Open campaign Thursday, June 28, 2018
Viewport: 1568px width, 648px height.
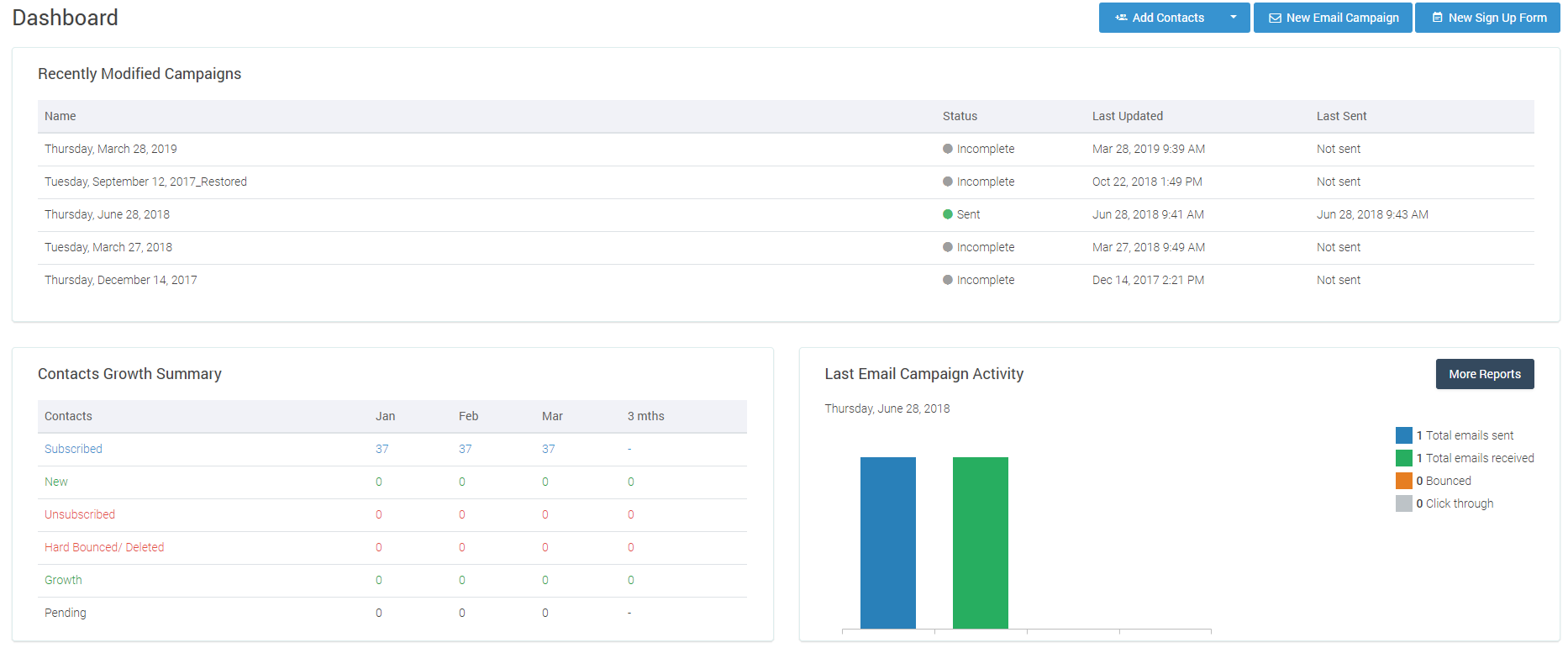click(x=107, y=214)
